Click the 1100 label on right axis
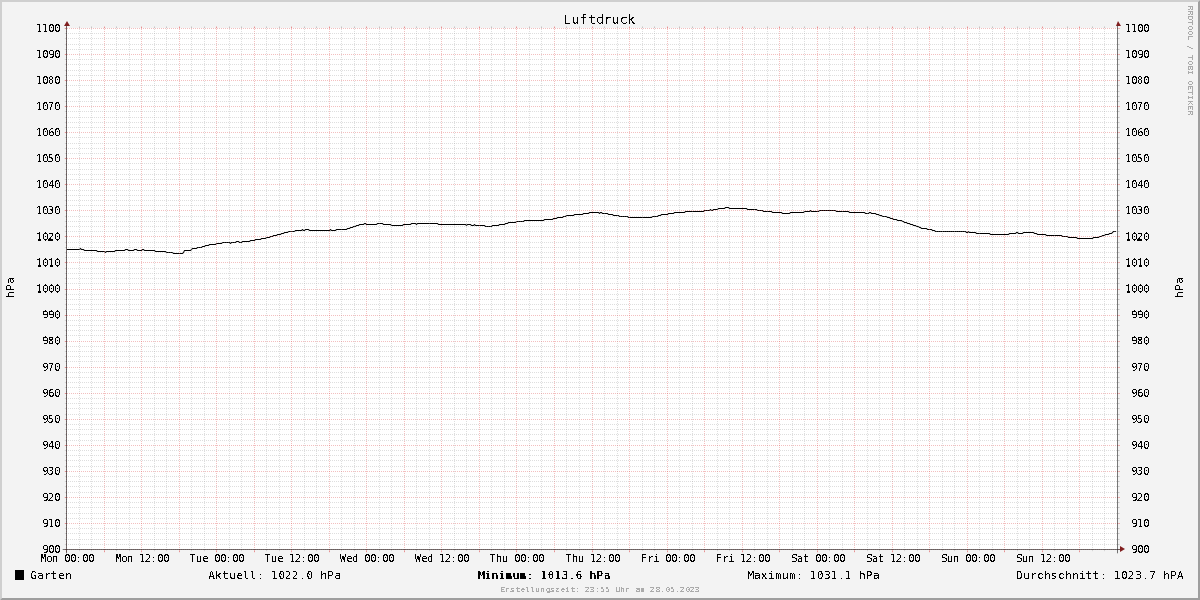Screen dimensions: 1200x600 (x=1137, y=28)
